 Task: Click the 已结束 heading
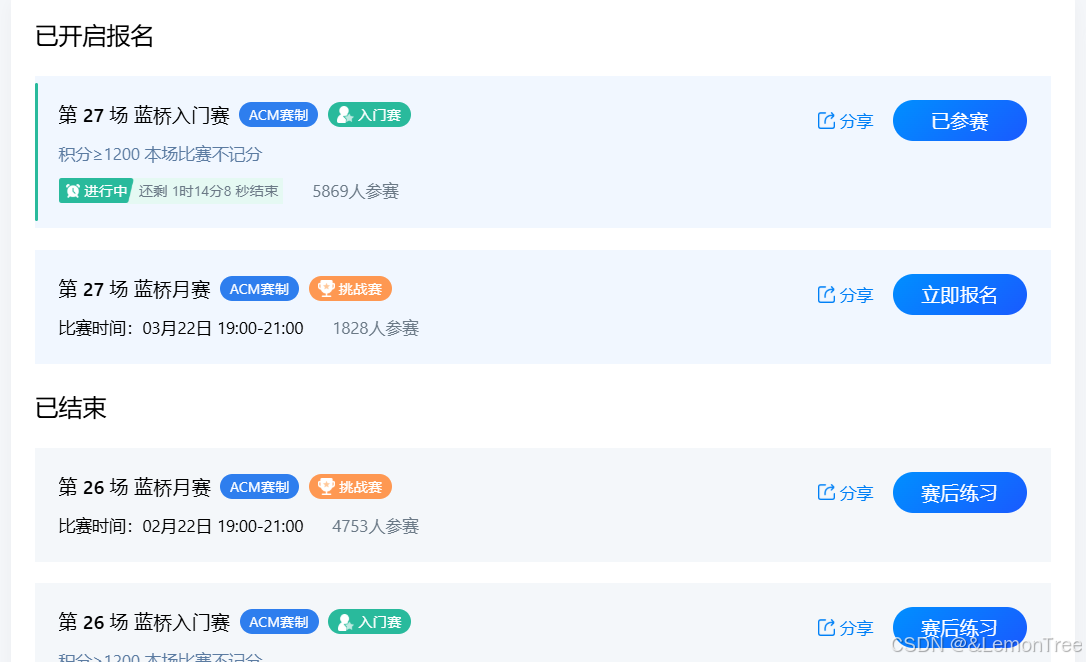tap(71, 407)
